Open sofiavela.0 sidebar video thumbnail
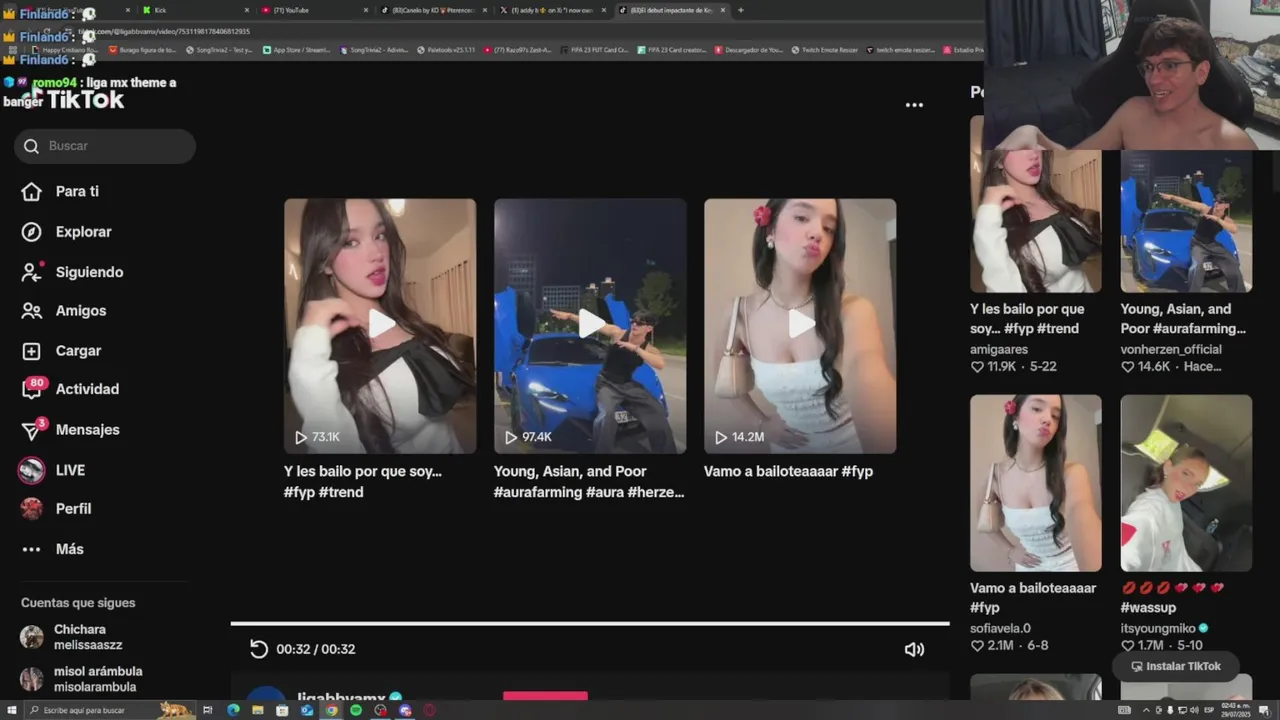 pyautogui.click(x=1036, y=483)
